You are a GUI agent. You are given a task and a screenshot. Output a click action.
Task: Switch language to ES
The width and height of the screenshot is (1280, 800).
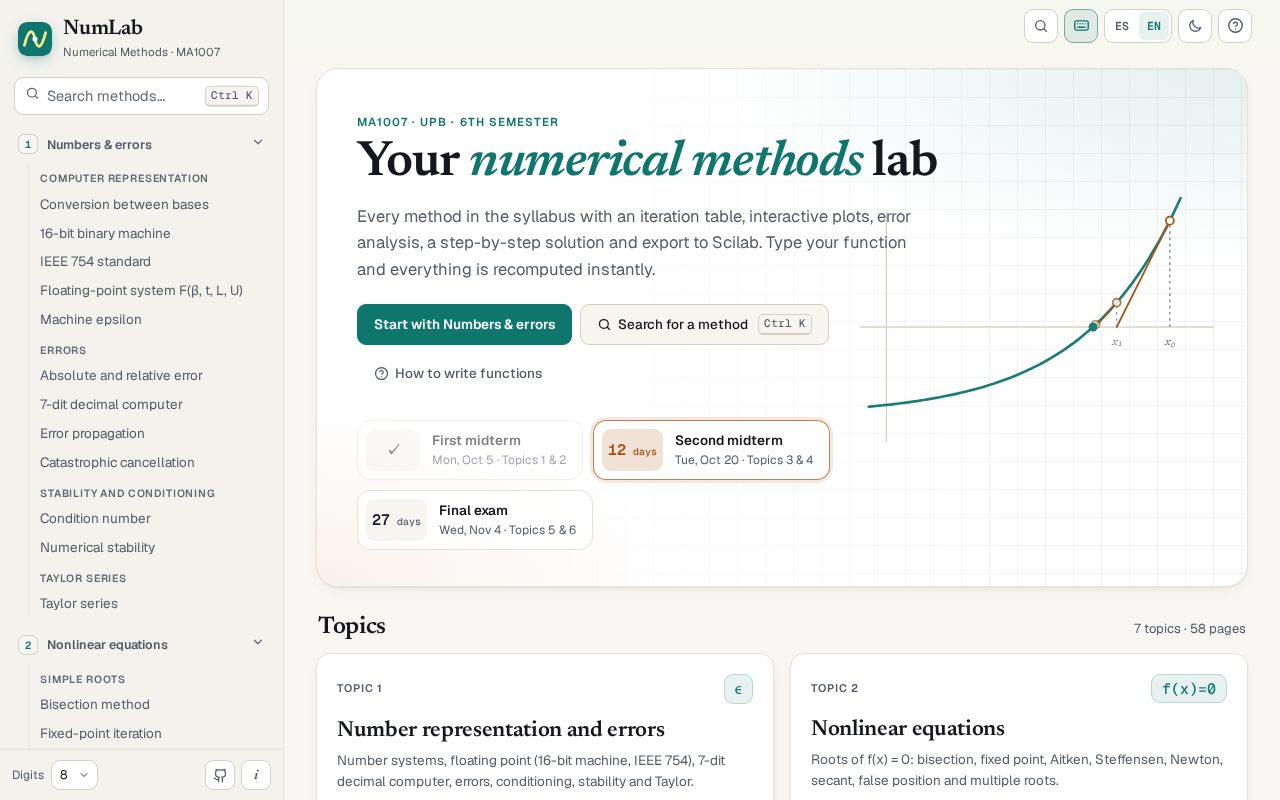(1122, 26)
